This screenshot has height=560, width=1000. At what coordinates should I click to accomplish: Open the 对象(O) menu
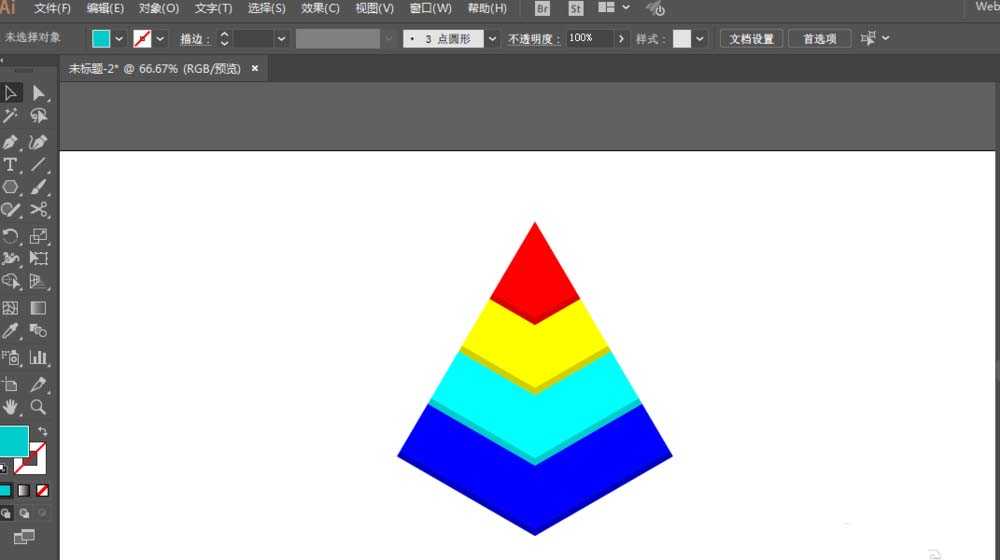click(159, 8)
